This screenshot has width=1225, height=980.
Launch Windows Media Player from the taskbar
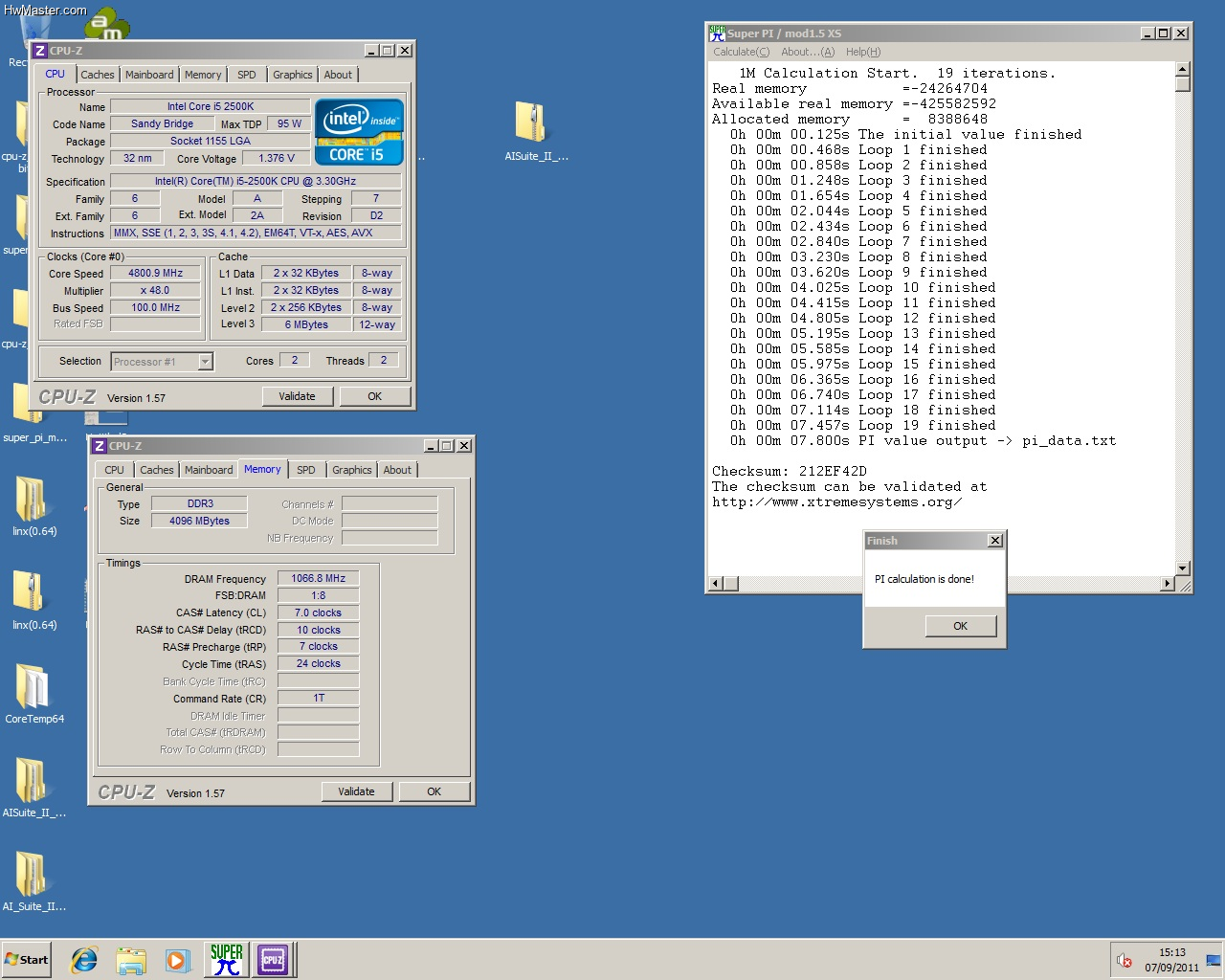(177, 960)
